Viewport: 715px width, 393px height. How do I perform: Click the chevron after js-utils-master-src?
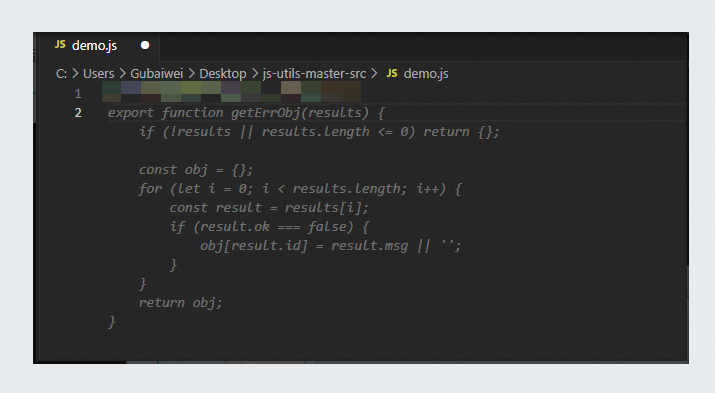(374, 73)
